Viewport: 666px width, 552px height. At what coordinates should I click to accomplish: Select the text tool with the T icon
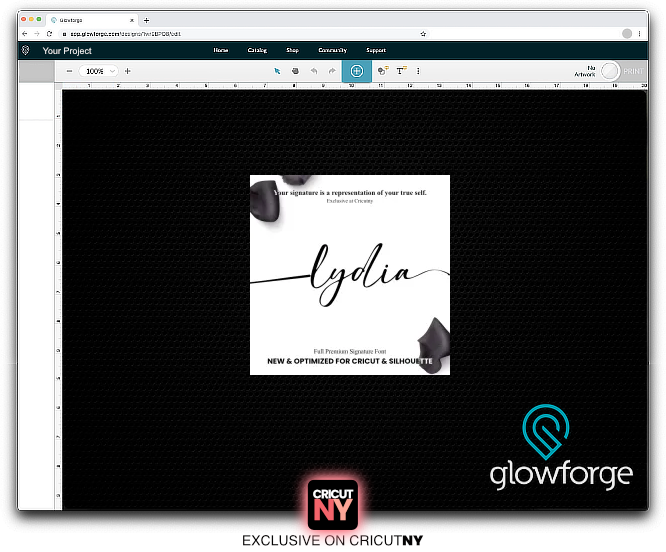click(401, 71)
